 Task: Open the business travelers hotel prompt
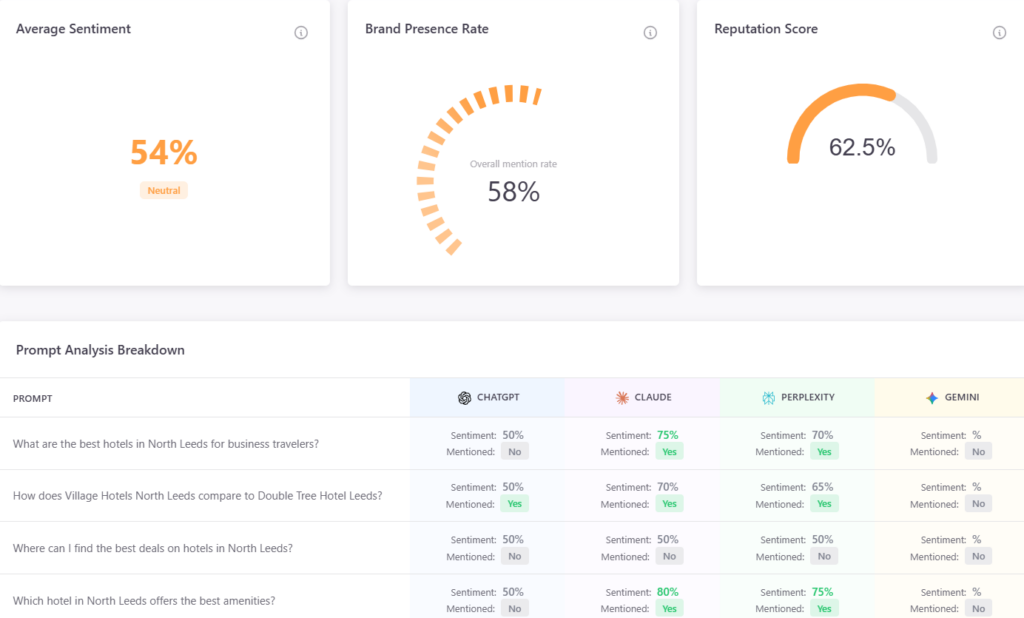click(x=166, y=444)
